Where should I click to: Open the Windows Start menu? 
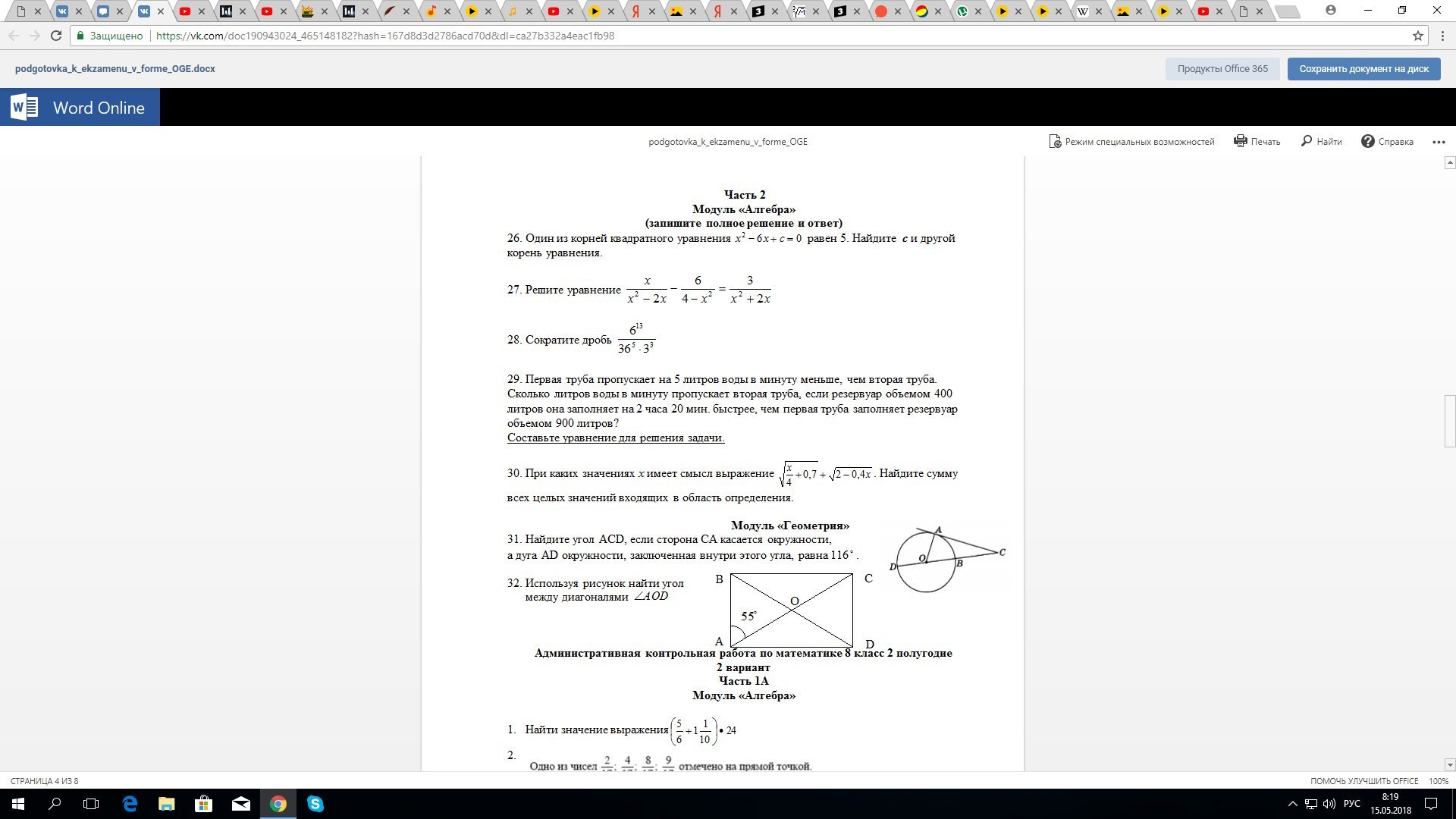tap(18, 804)
